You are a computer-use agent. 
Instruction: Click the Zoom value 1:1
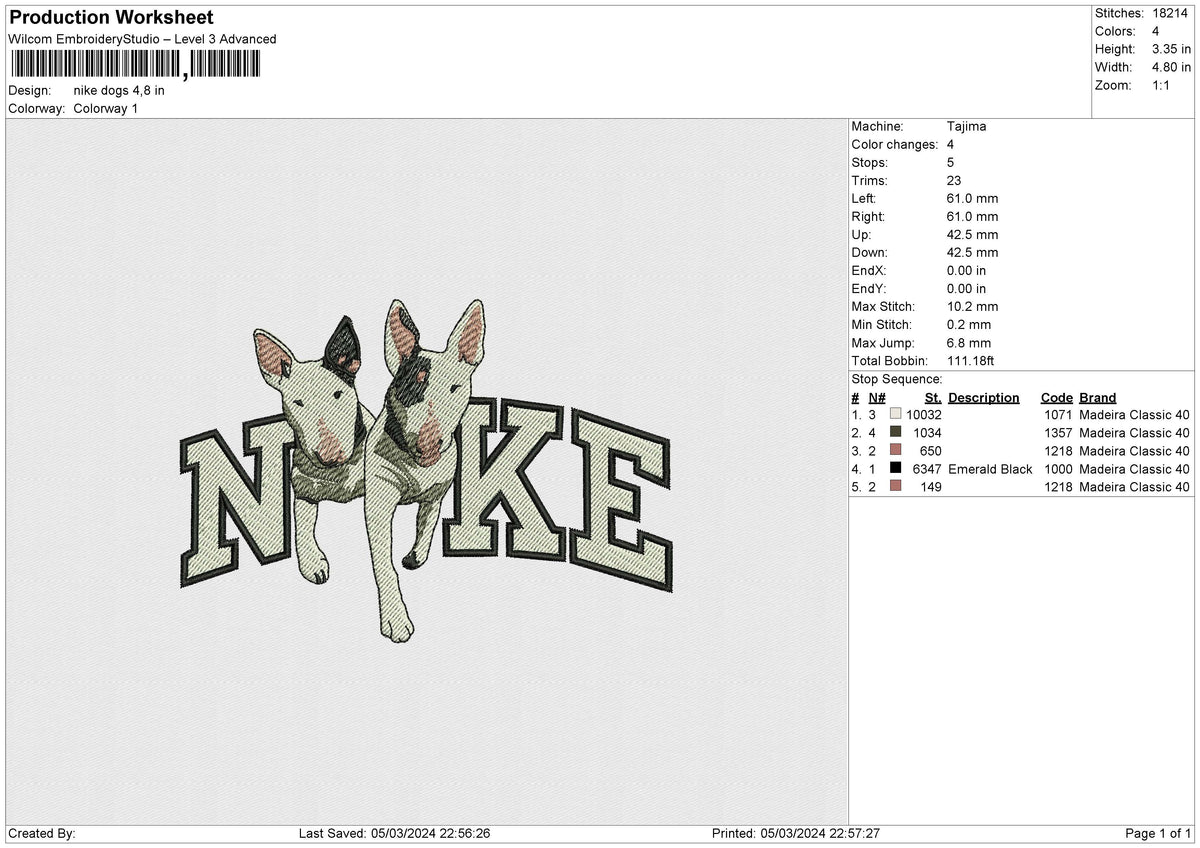point(1163,85)
